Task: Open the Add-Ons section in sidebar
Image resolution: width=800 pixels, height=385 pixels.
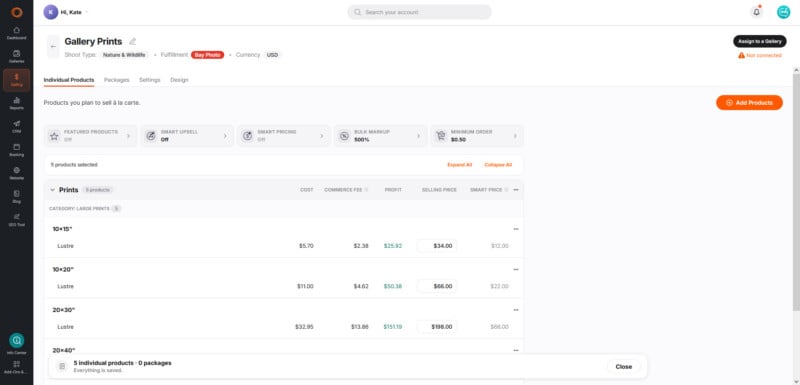Action: 16,368
